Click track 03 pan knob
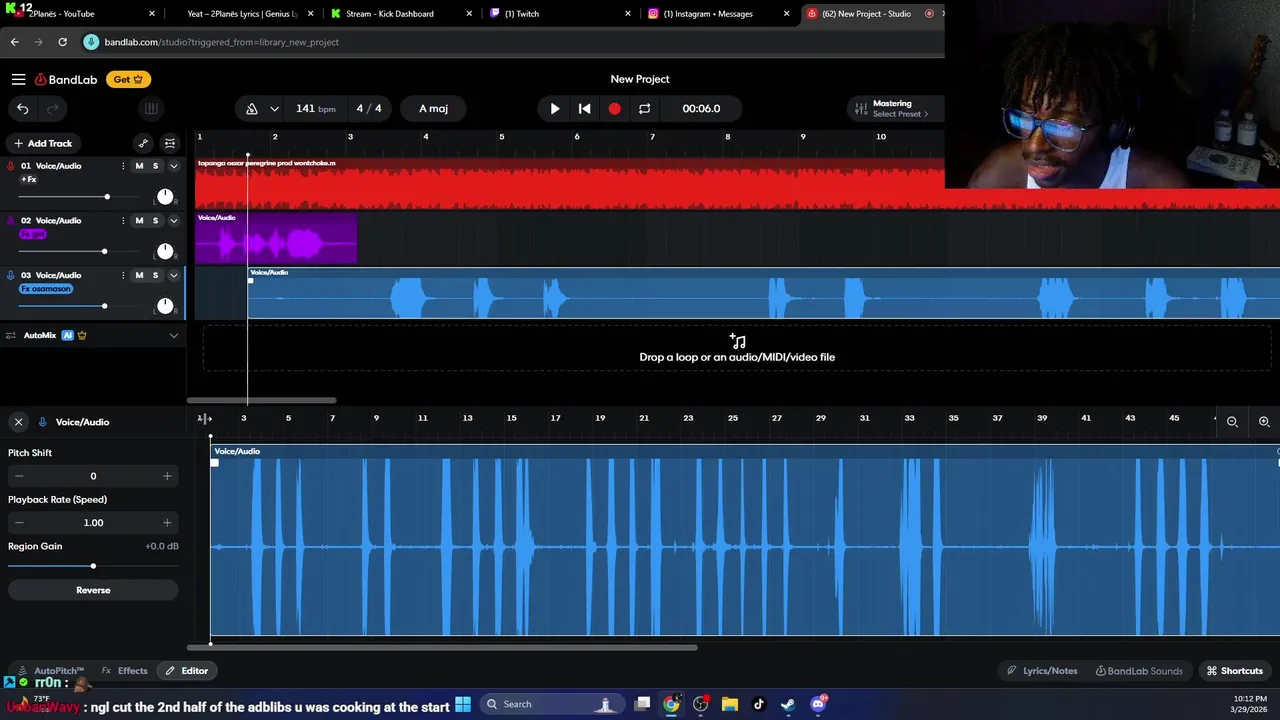 tap(165, 306)
